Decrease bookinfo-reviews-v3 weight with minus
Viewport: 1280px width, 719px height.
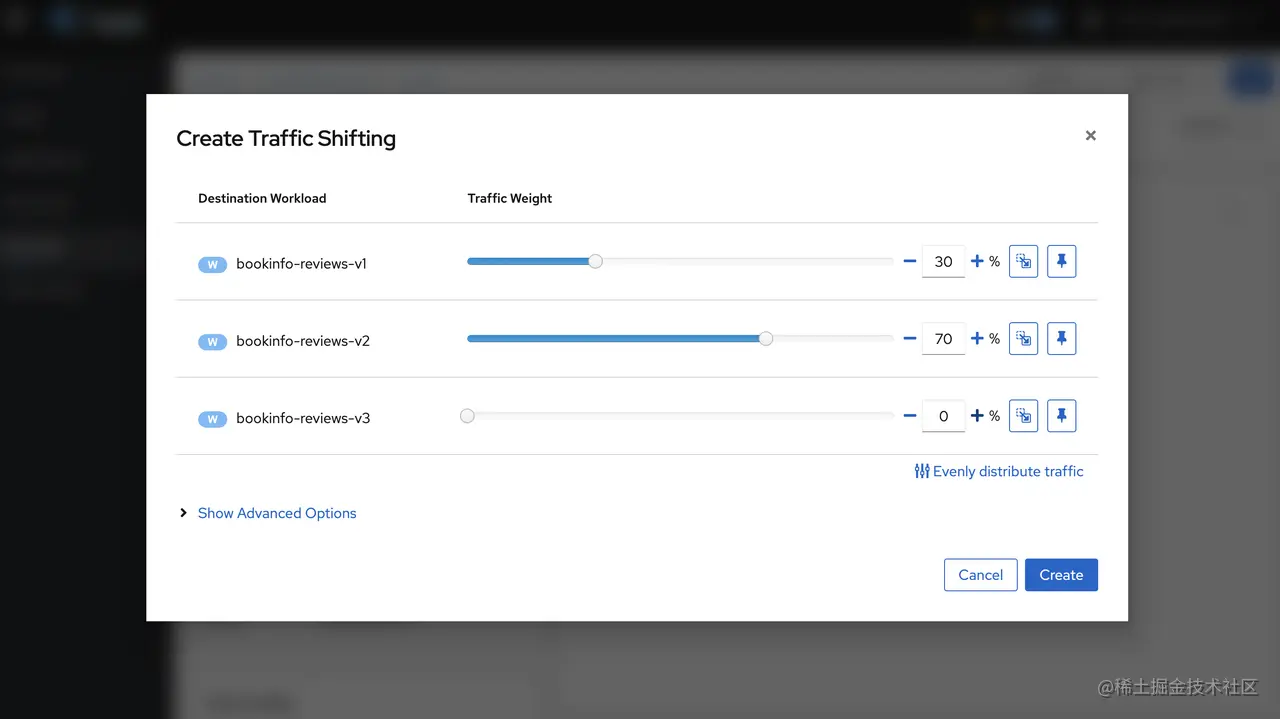(910, 416)
